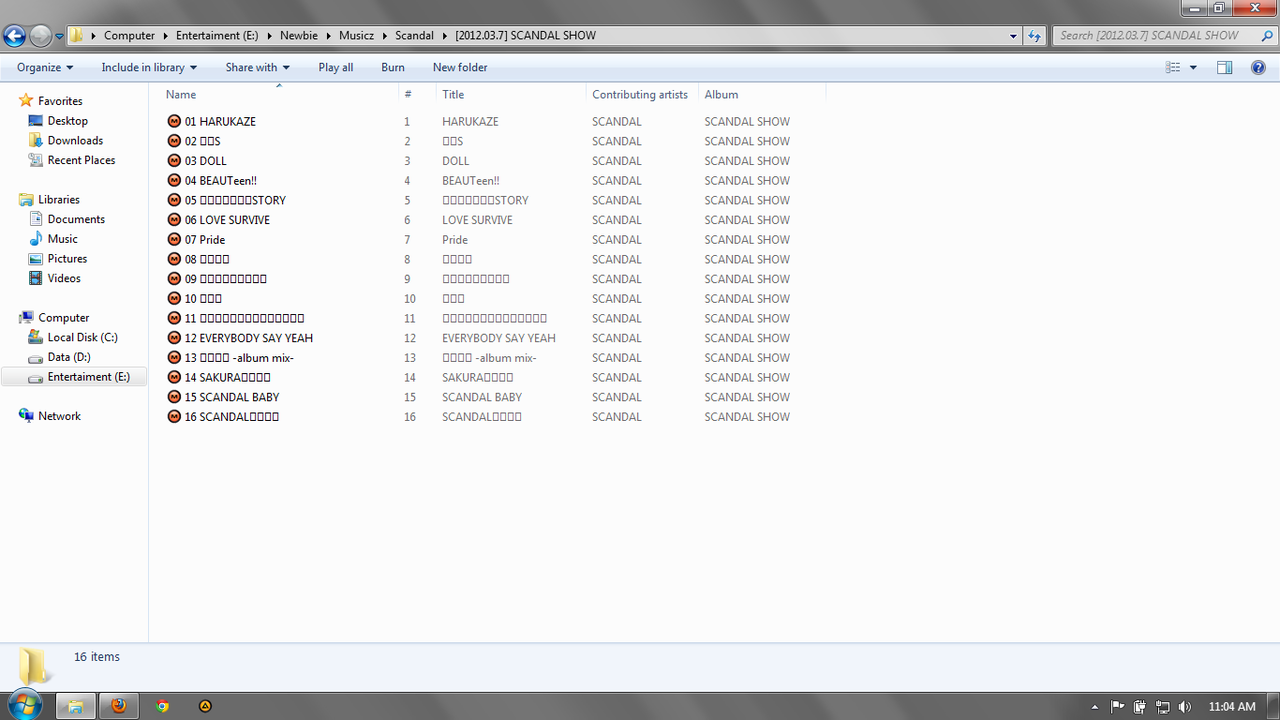Click the Forward navigation arrow
Viewport: 1280px width, 720px height.
(x=40, y=36)
